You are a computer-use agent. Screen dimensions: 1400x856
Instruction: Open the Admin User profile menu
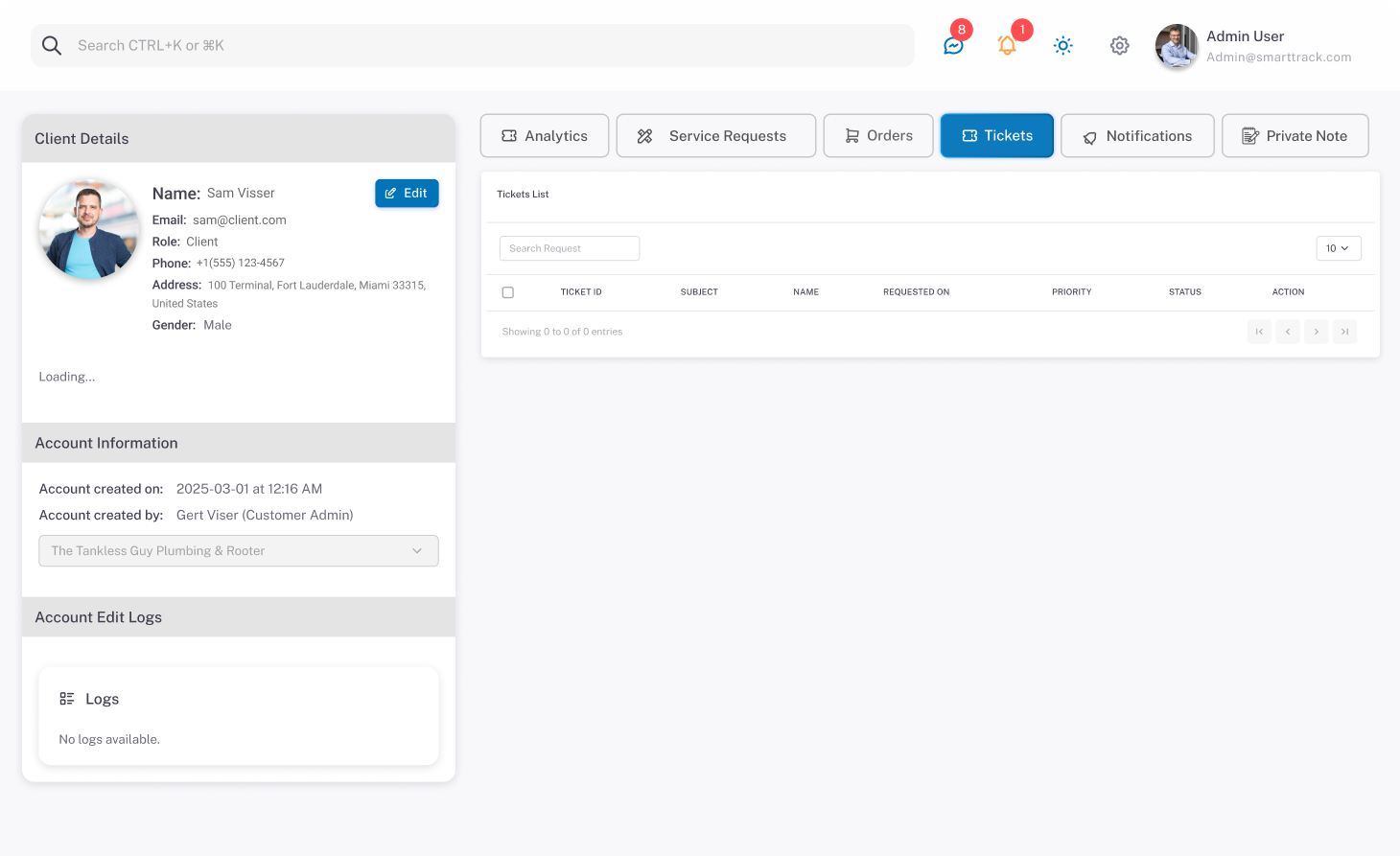coord(1254,46)
